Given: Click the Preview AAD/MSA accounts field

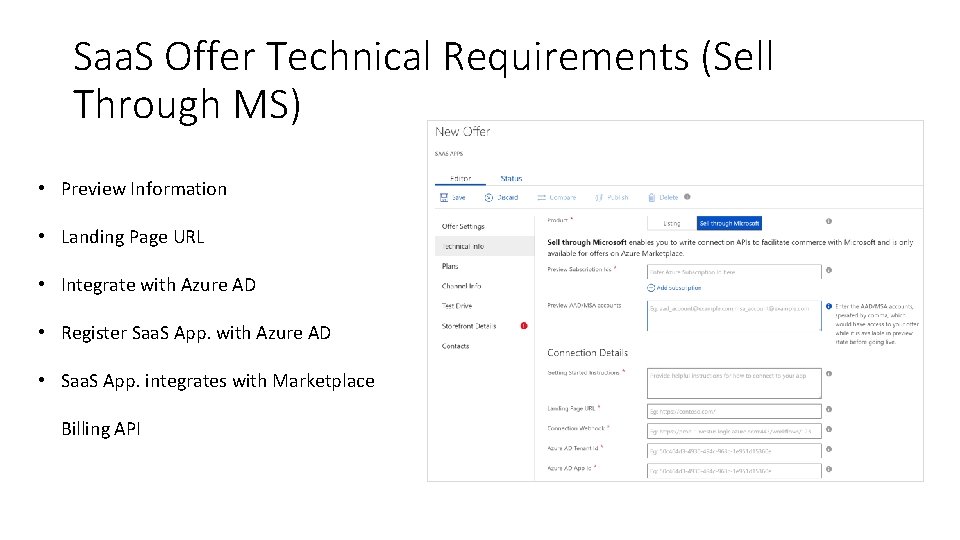Looking at the screenshot, I should click(x=734, y=316).
